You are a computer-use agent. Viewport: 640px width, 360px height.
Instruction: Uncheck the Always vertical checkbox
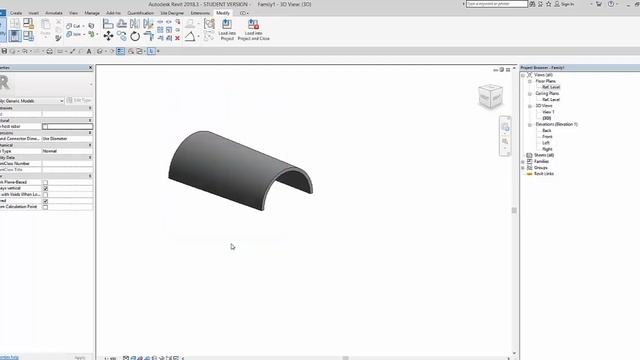pos(45,189)
